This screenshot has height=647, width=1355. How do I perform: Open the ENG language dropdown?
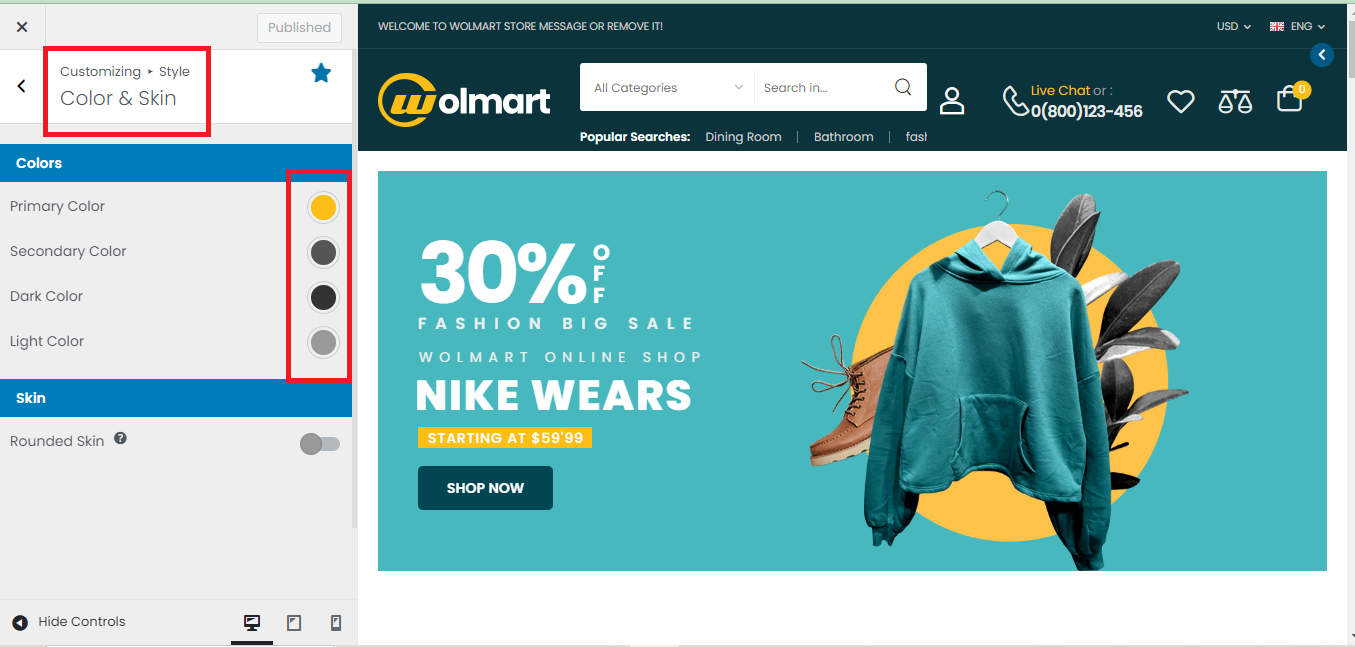pos(1297,27)
